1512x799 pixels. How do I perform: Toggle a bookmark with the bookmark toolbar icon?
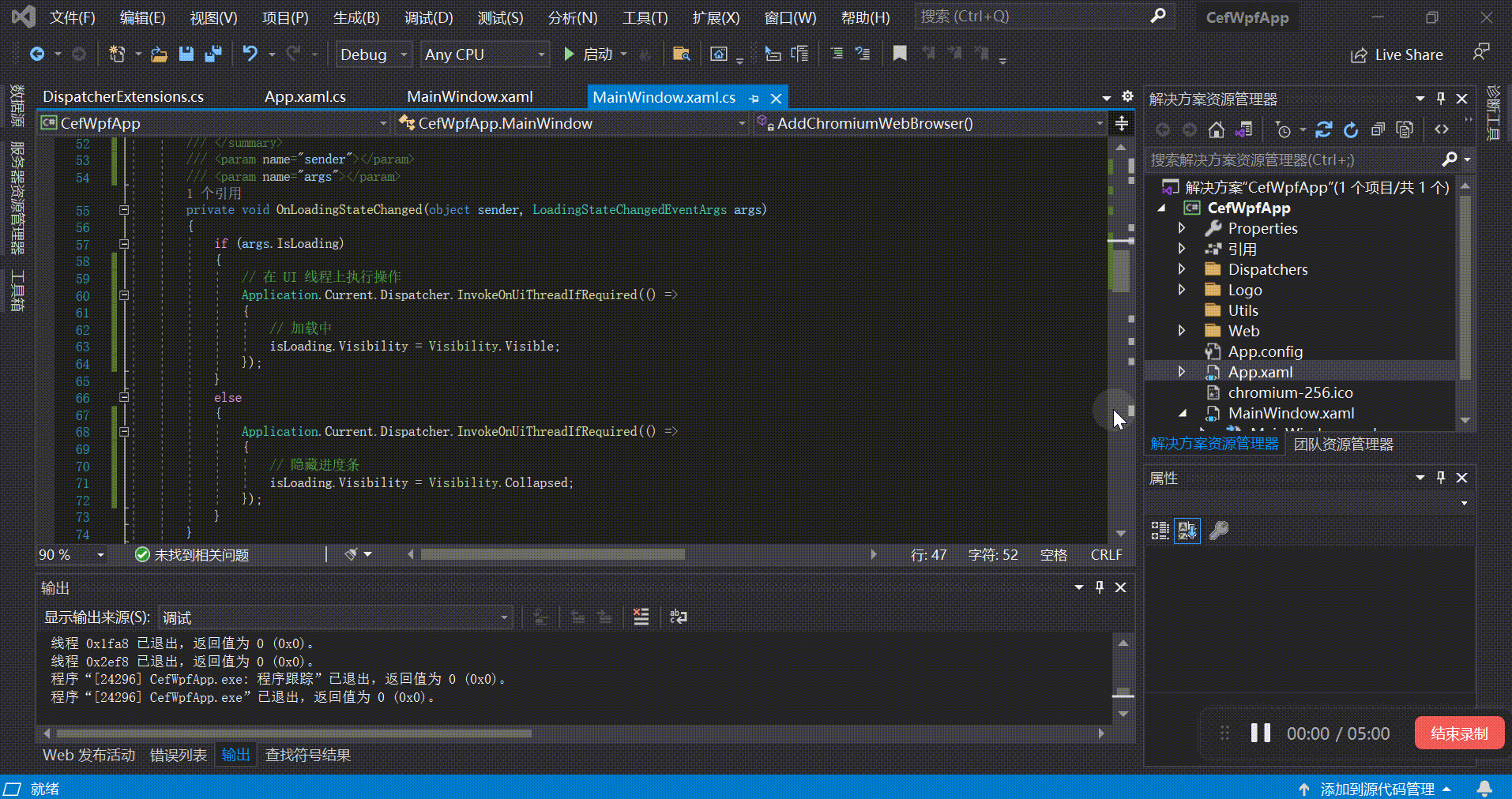[900, 54]
